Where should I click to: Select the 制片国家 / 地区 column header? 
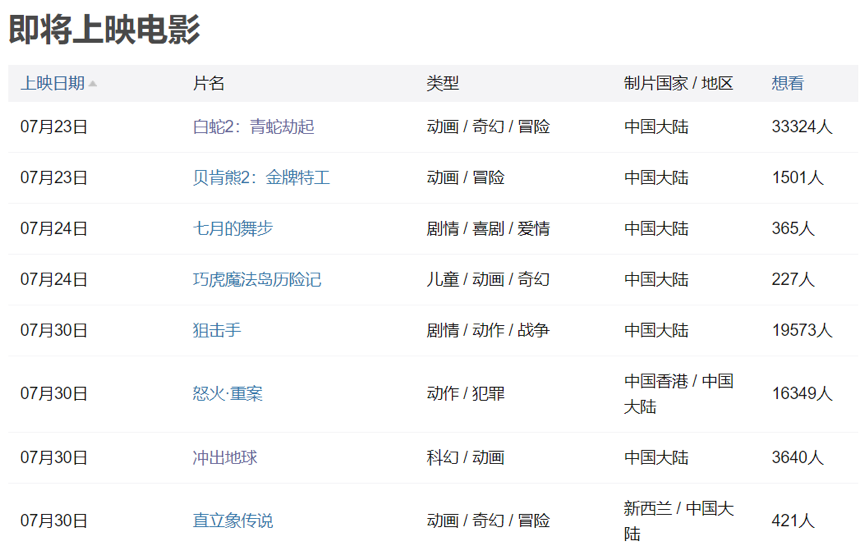click(678, 83)
